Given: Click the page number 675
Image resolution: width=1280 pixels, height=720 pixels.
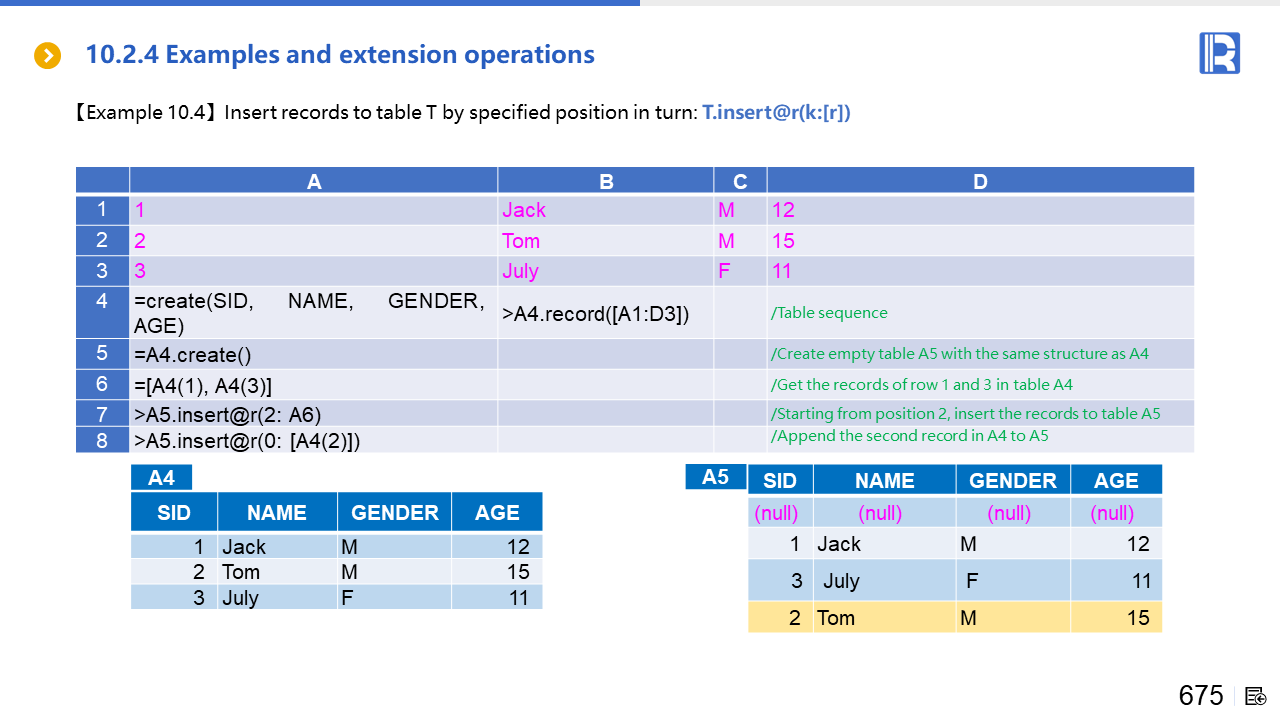Looking at the screenshot, I should pos(1201,696).
